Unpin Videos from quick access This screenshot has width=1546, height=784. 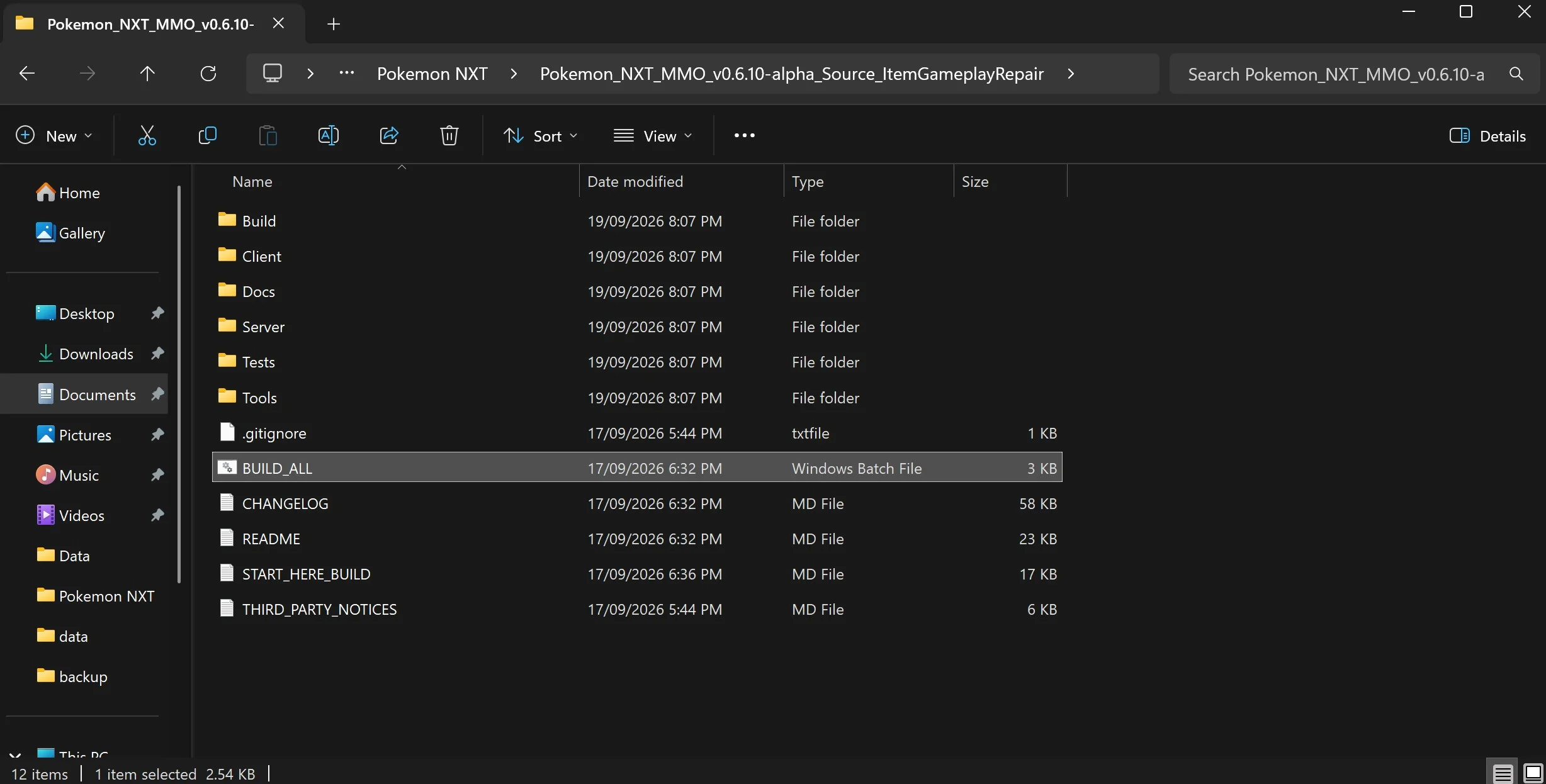(x=157, y=515)
